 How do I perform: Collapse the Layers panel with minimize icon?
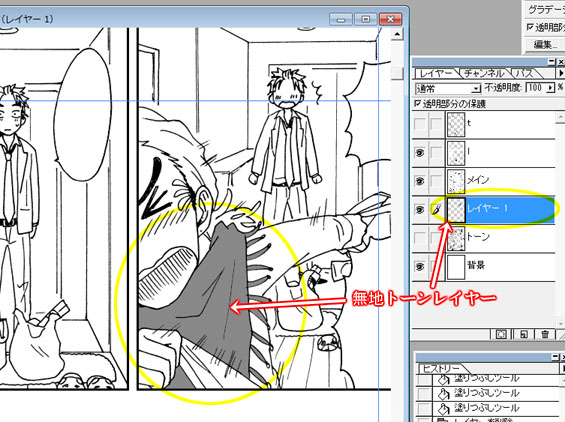coord(552,62)
